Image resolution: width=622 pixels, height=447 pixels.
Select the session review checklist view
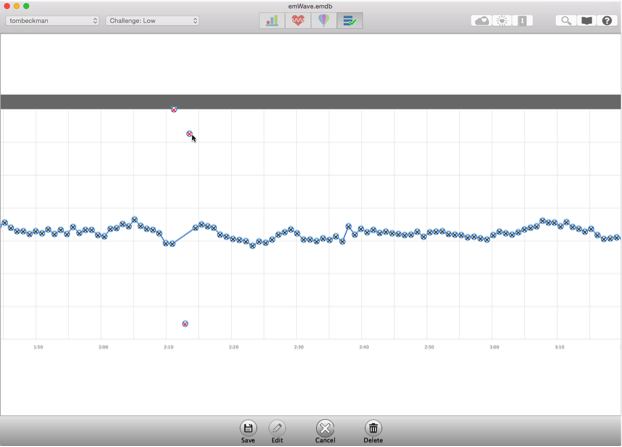point(349,20)
